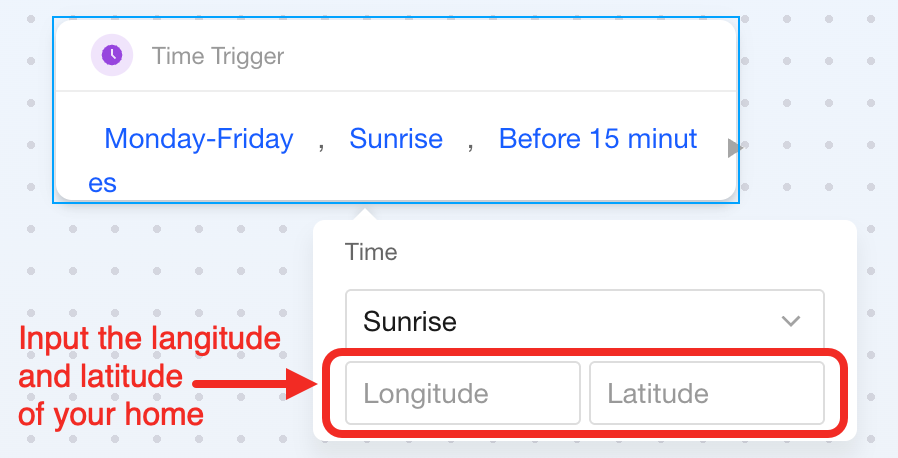The image size is (898, 458).
Task: Click the purple clock icon
Action: click(112, 55)
